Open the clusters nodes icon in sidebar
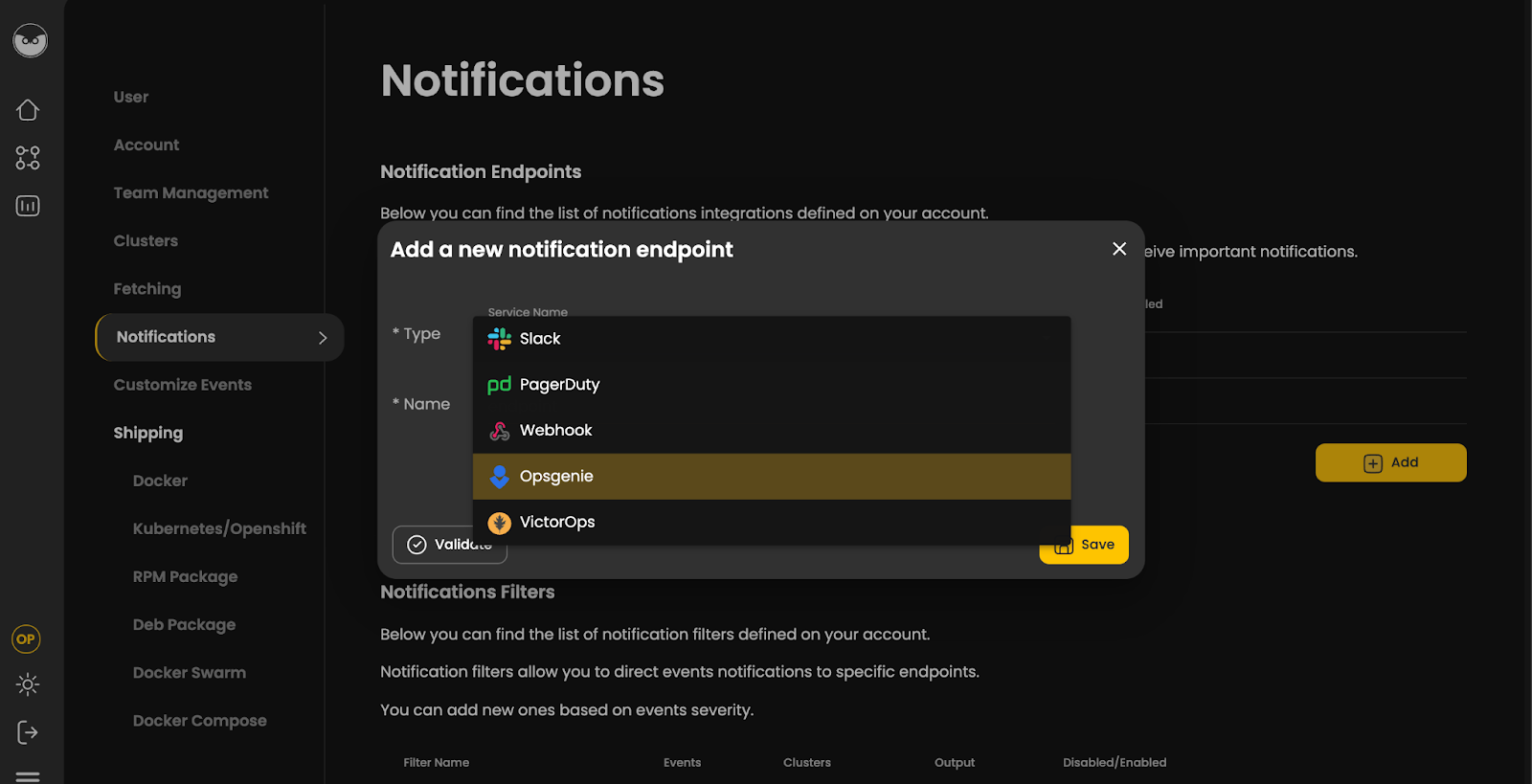This screenshot has height=784, width=1532. click(28, 158)
